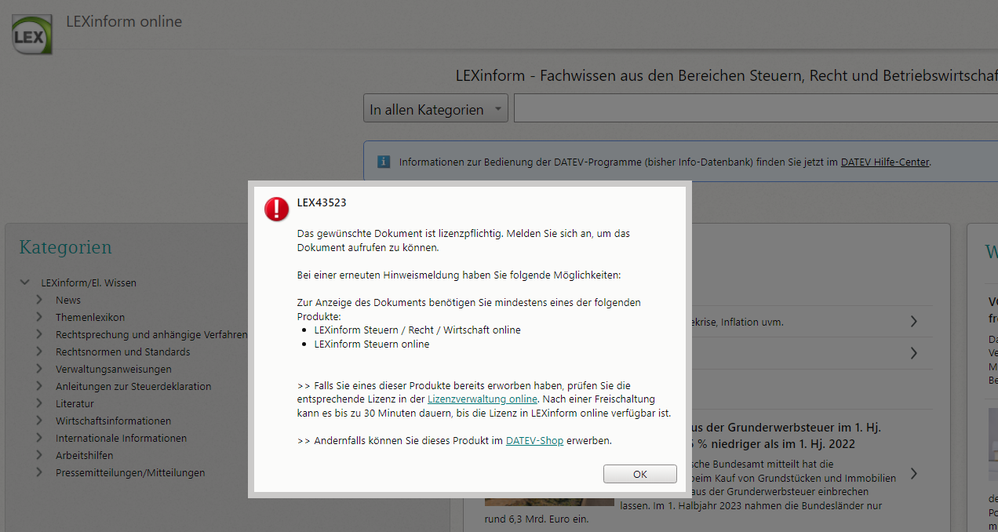The image size is (998, 532).
Task: Click the green LEX logo icon
Action: (32, 34)
